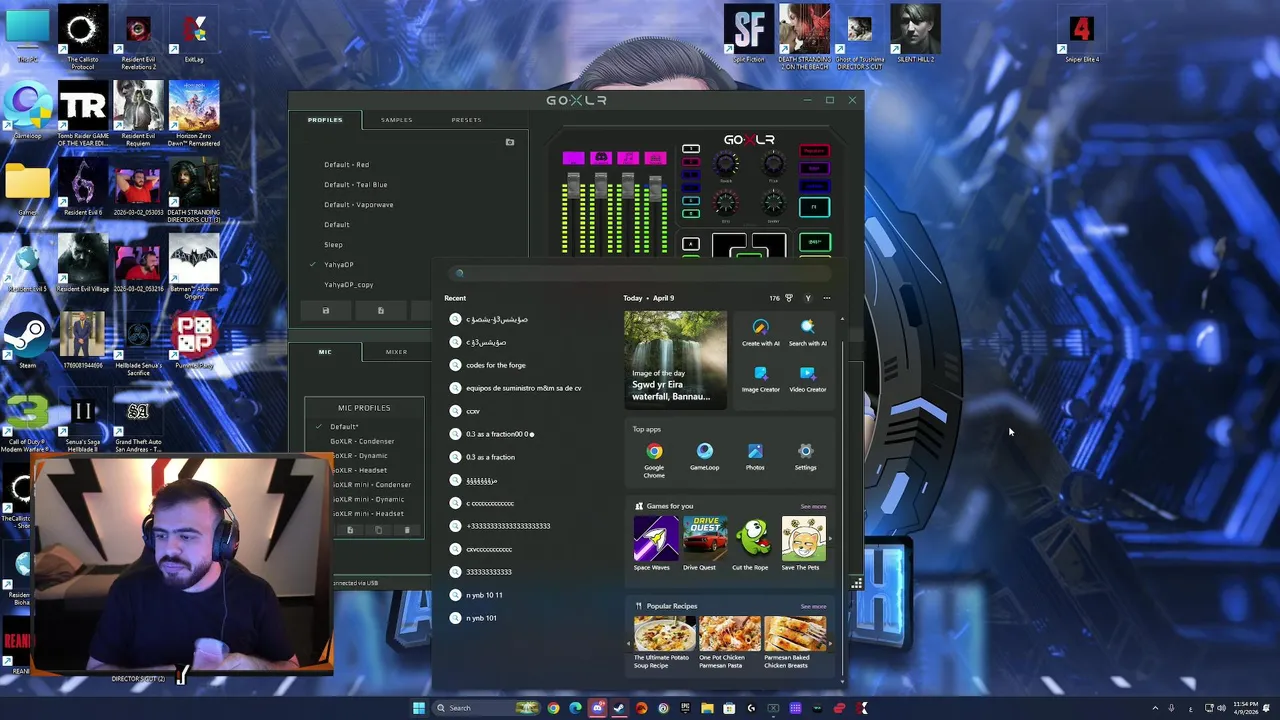Open Settings from Top apps
This screenshot has width=1280, height=720.
[x=805, y=457]
